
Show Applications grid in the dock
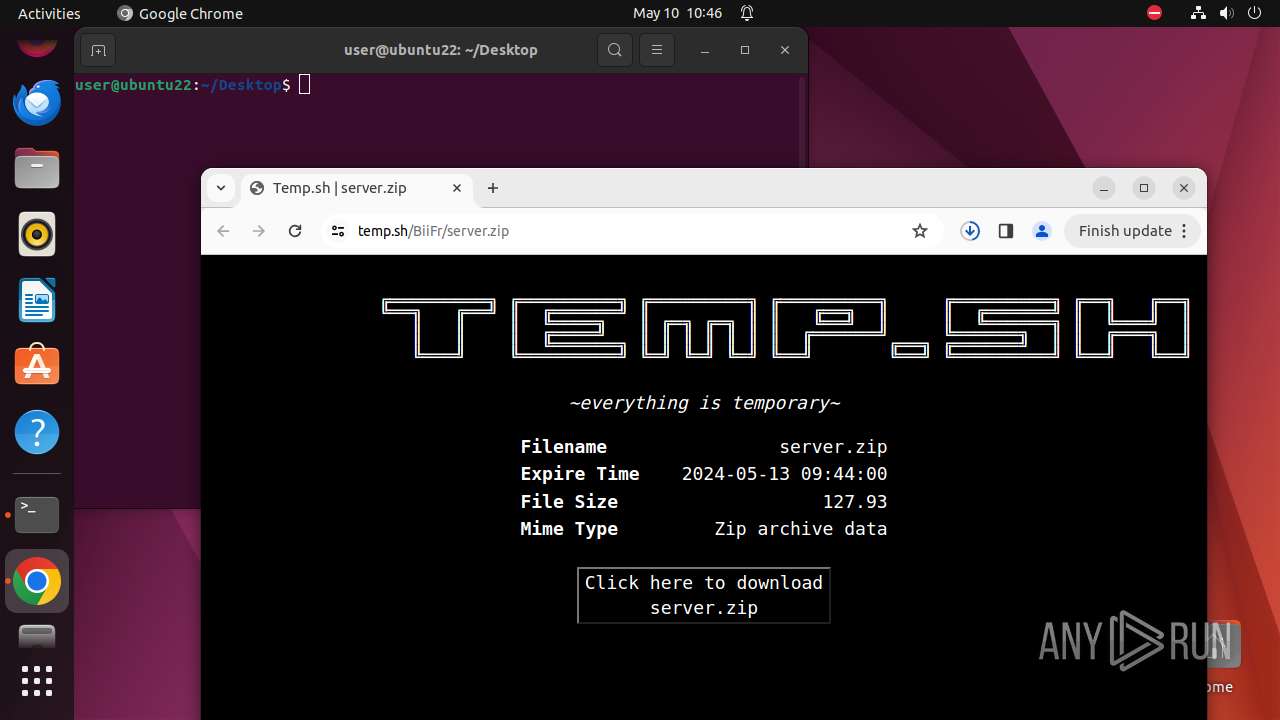click(x=37, y=681)
